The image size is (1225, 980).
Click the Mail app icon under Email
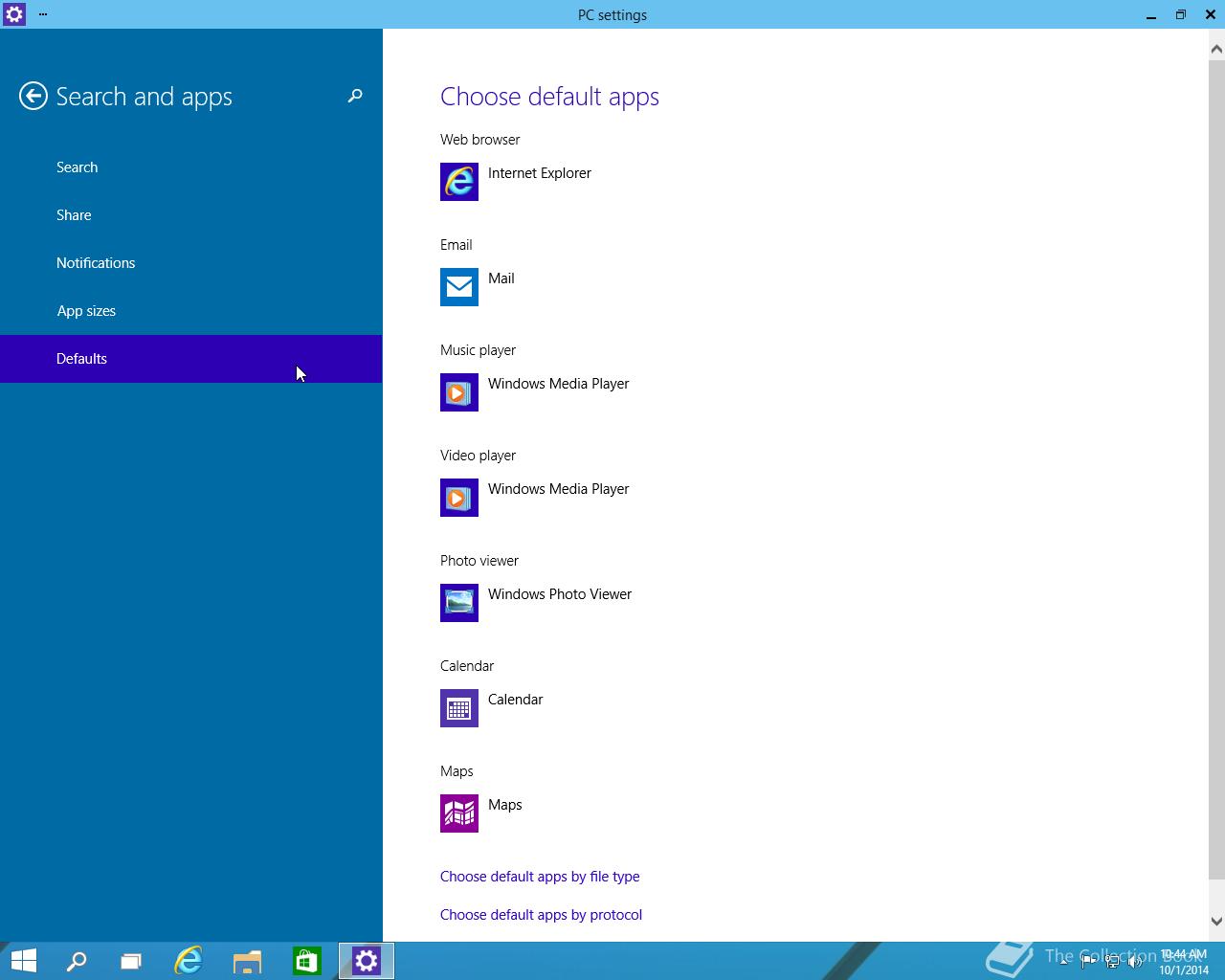point(459,287)
